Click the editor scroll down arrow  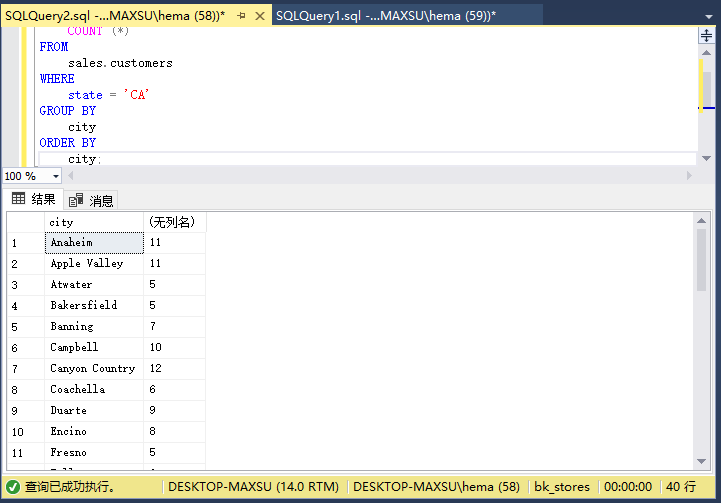tap(706, 158)
